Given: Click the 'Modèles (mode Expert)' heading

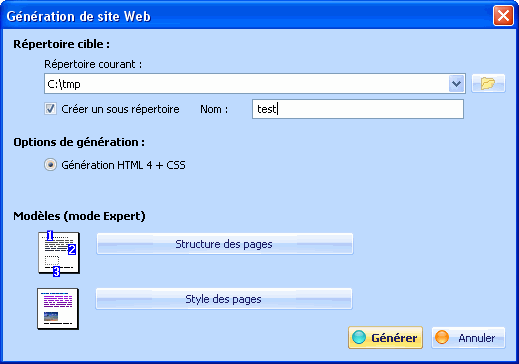Looking at the screenshot, I should coord(79,216).
